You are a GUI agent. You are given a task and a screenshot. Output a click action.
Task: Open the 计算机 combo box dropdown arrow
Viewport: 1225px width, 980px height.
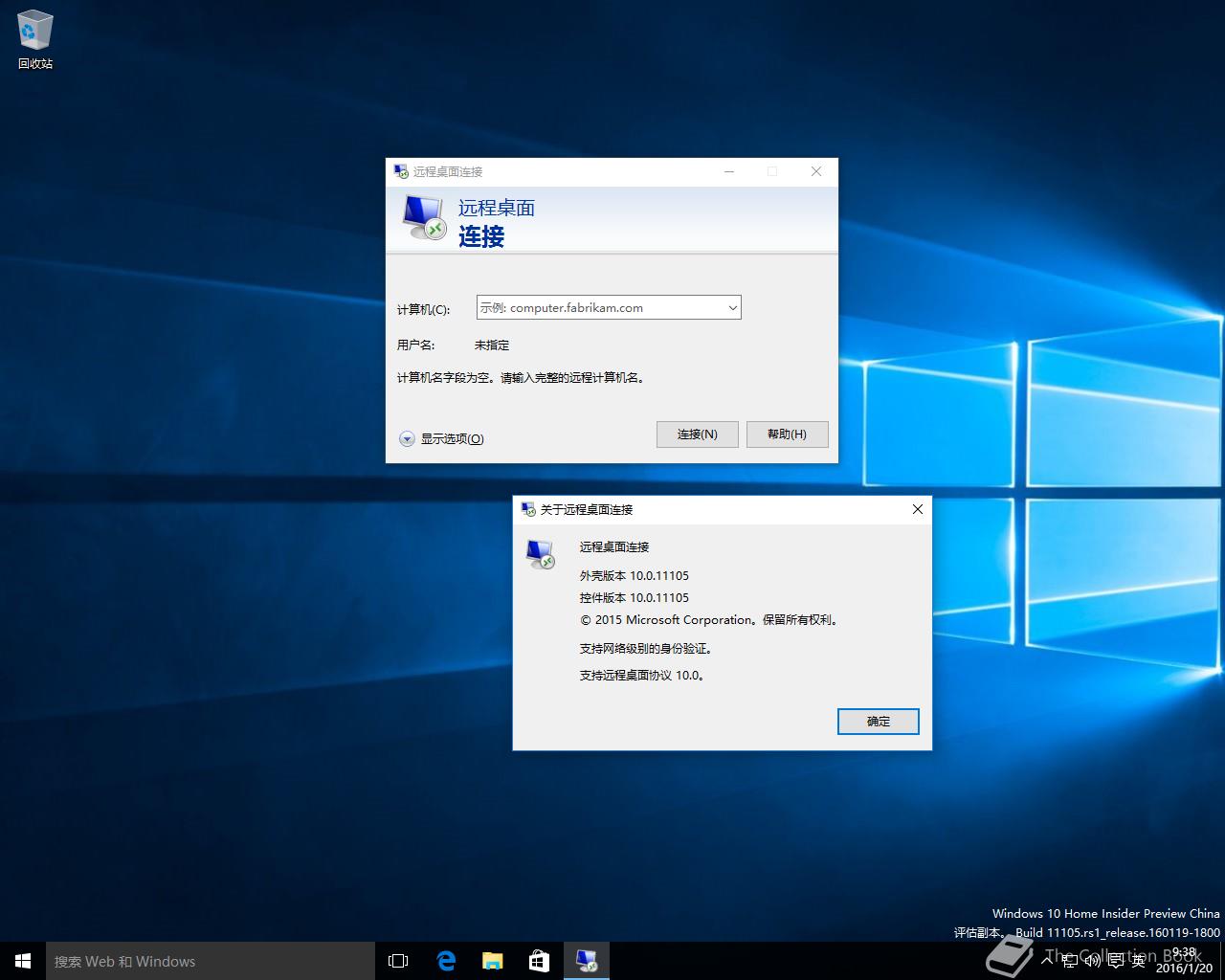coord(732,307)
